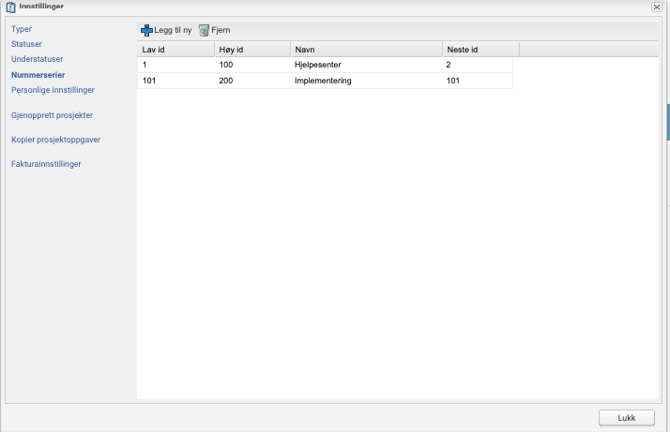Select Nummerserier in the sidebar
This screenshot has height=432, width=670.
coord(37,74)
